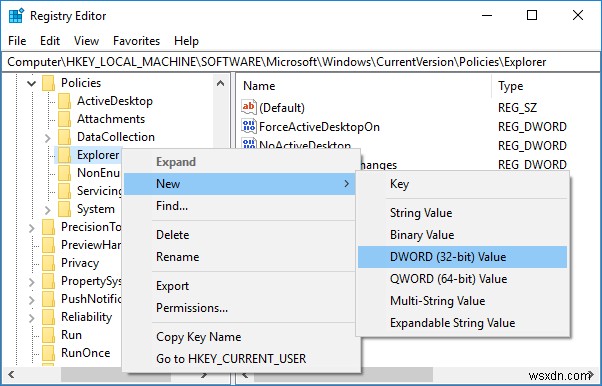Click the DataCollection folder icon
Image resolution: width=602 pixels, height=386 pixels.
(64, 137)
